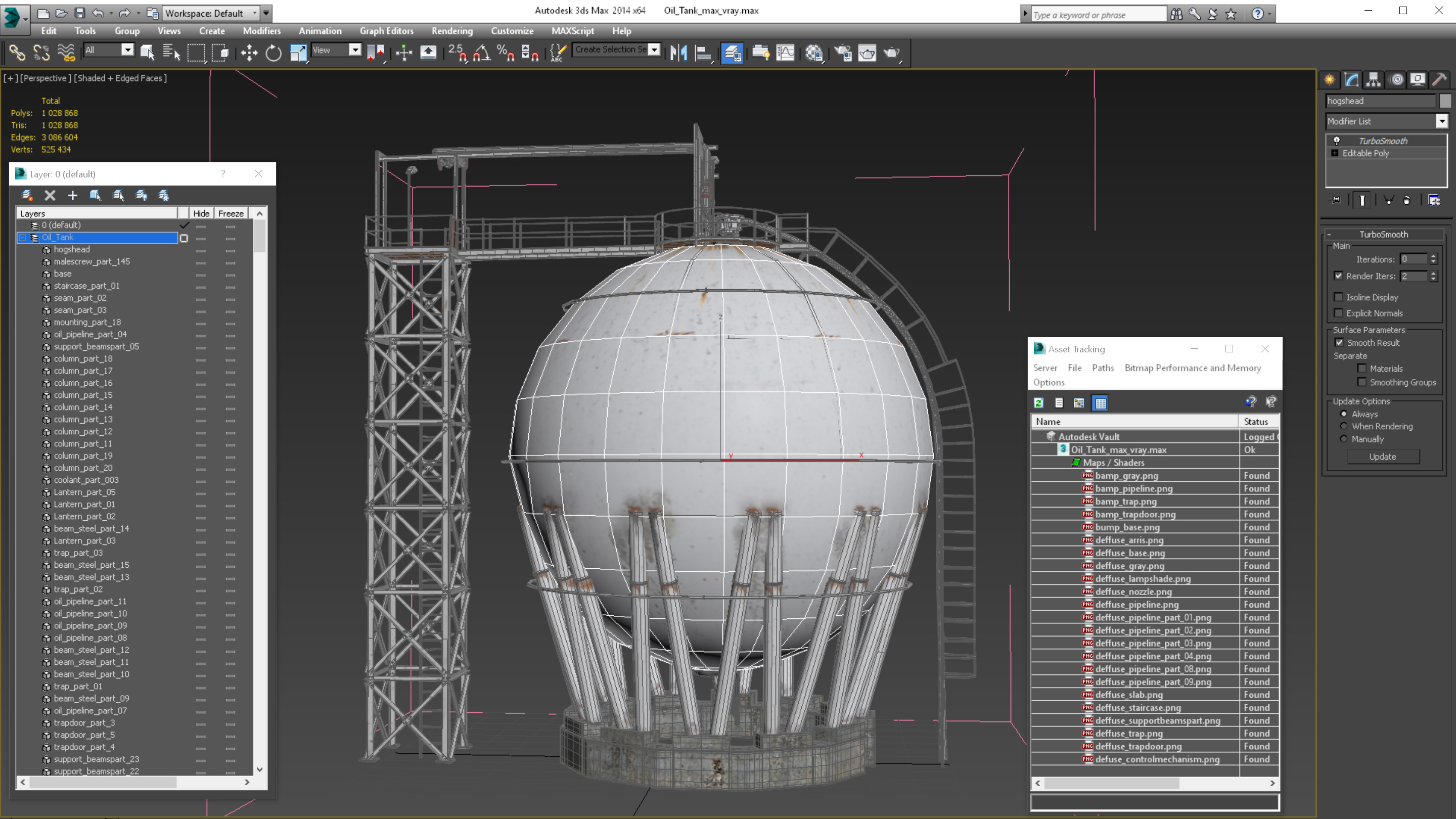This screenshot has width=1456, height=819.
Task: Select the hogshead item in Layers list
Action: (x=71, y=249)
